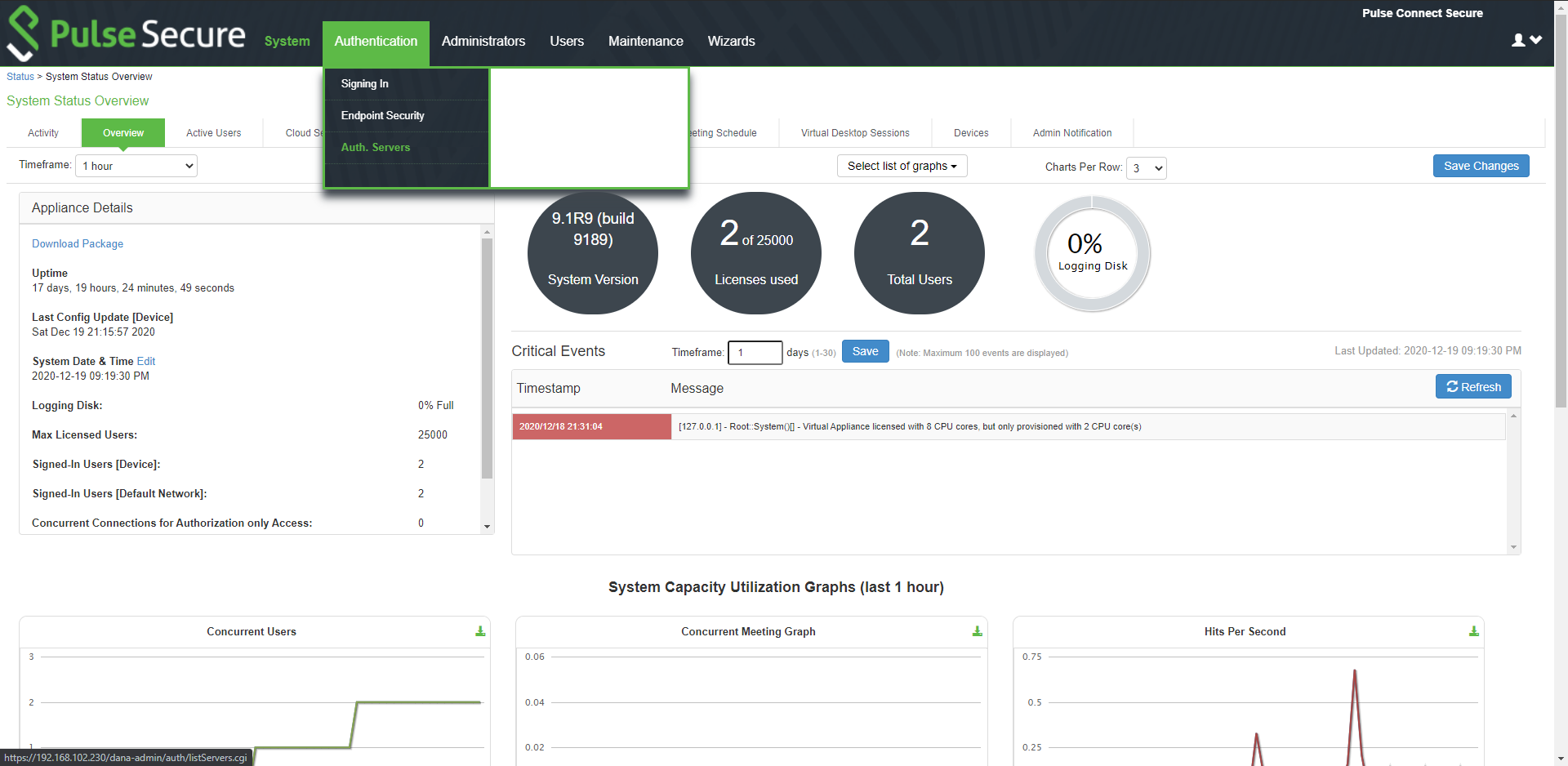Viewport: 1568px width, 766px height.
Task: Click the Pulse Secure logo
Action: click(126, 33)
